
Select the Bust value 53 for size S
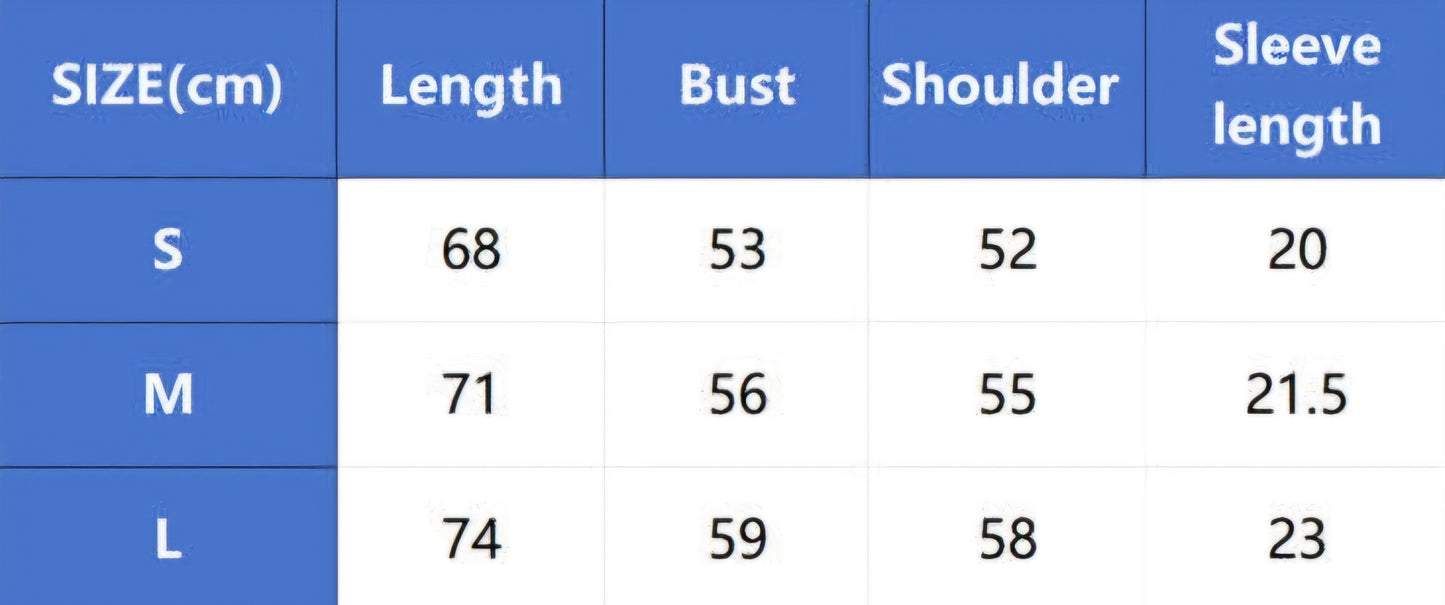pyautogui.click(x=738, y=250)
